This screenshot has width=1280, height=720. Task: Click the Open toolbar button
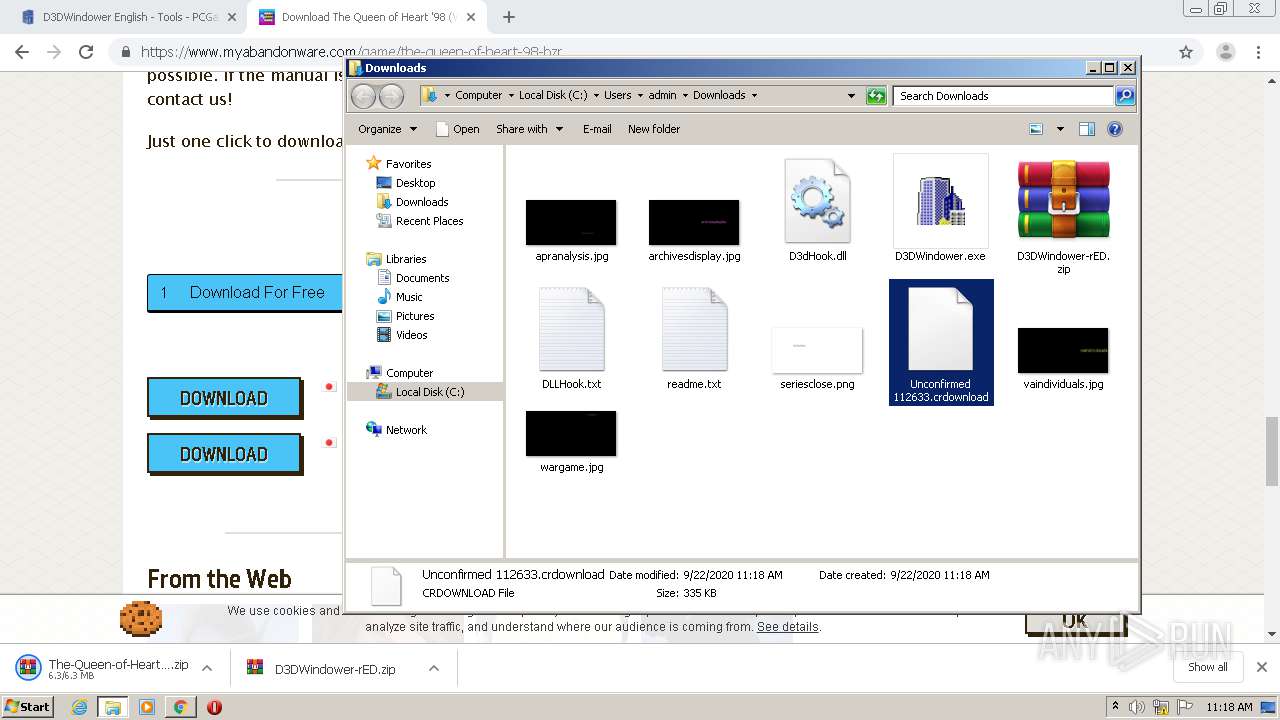[458, 129]
